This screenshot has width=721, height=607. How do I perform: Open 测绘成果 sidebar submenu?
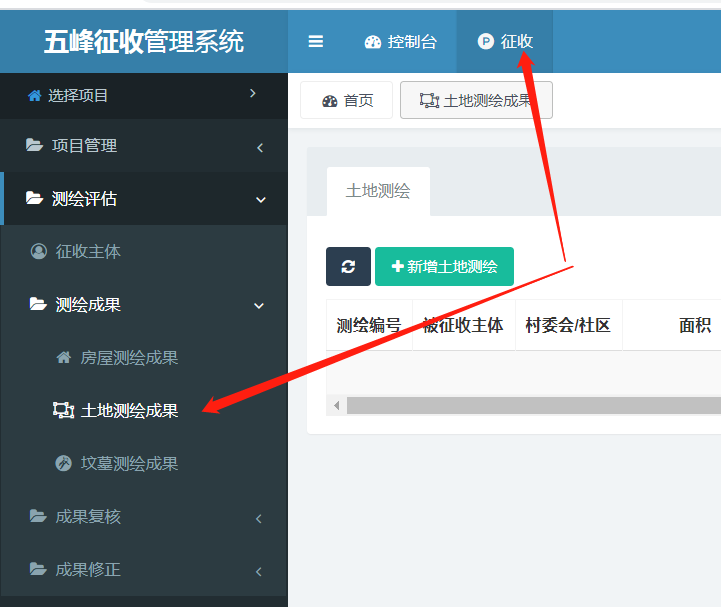coord(143,304)
